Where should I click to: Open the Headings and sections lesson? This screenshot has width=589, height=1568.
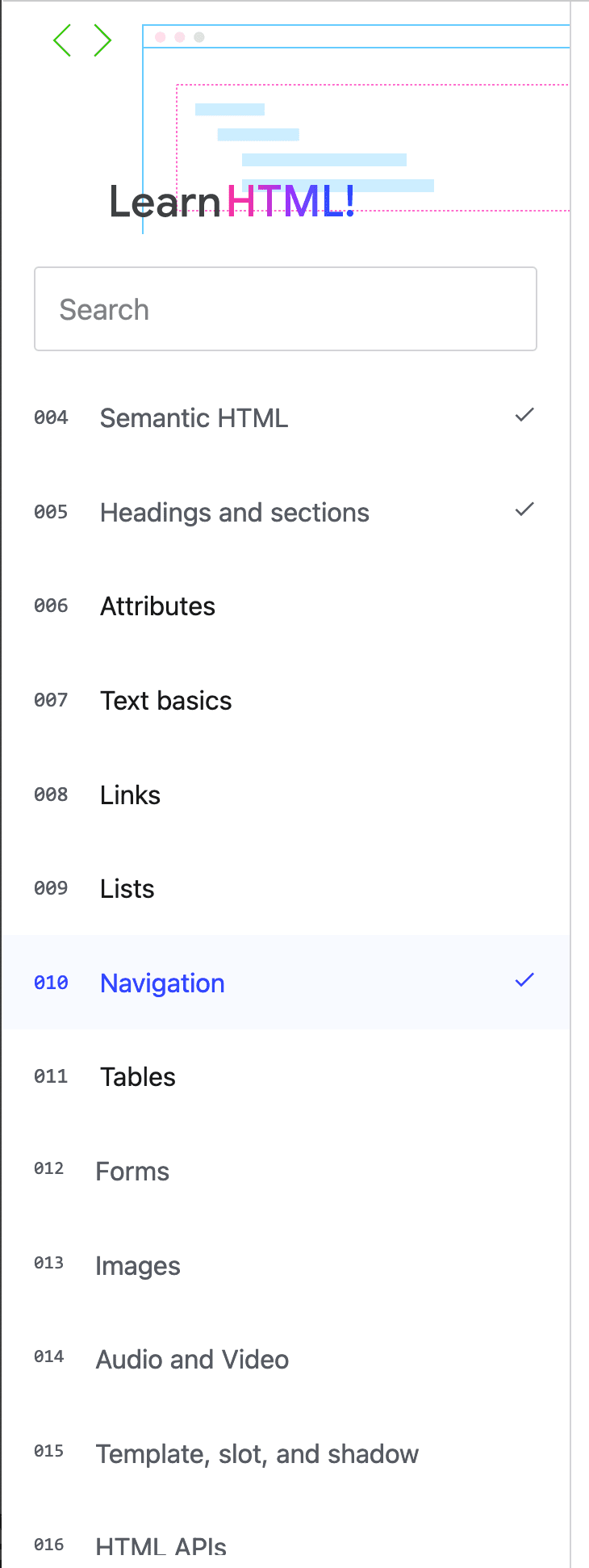click(234, 512)
